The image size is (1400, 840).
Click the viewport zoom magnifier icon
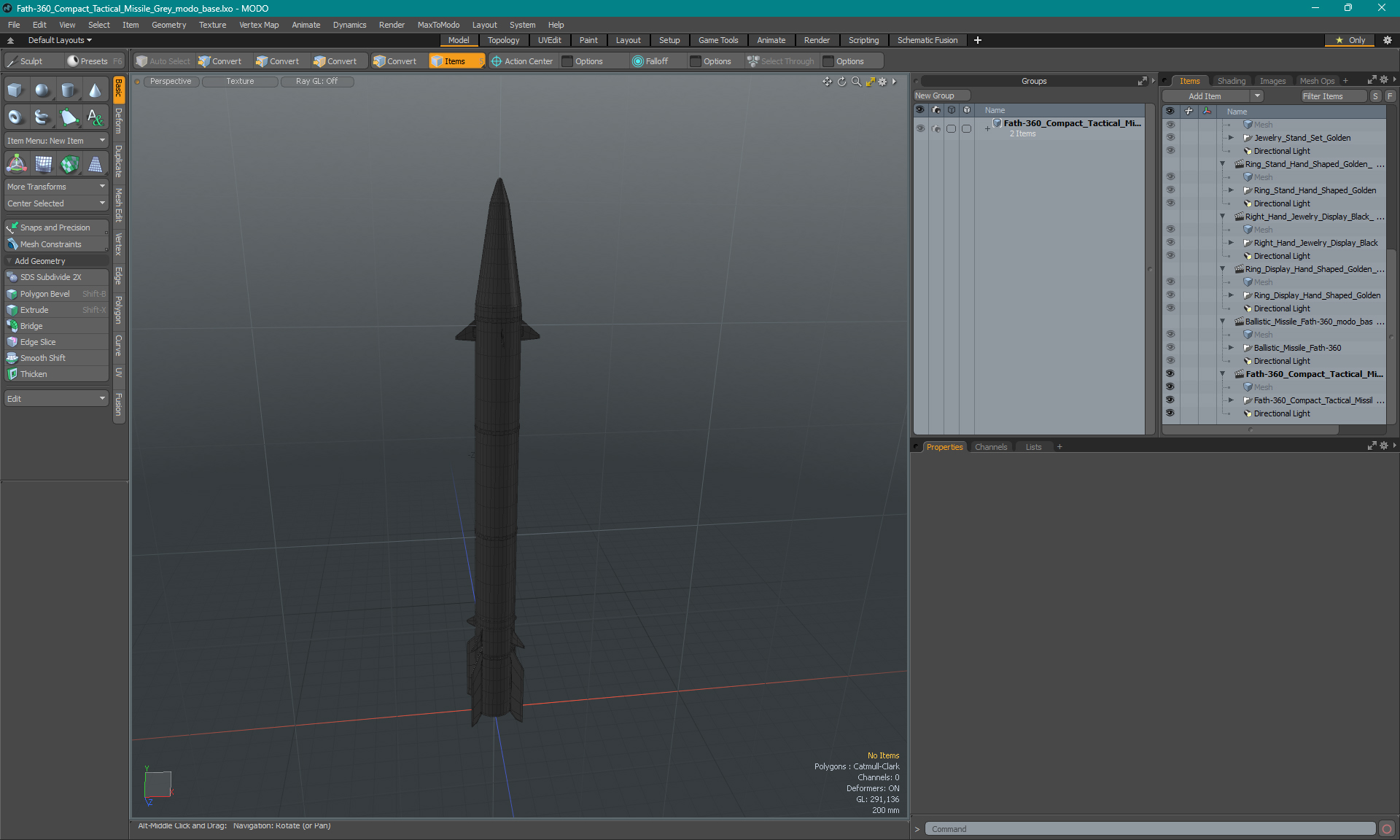pos(856,82)
